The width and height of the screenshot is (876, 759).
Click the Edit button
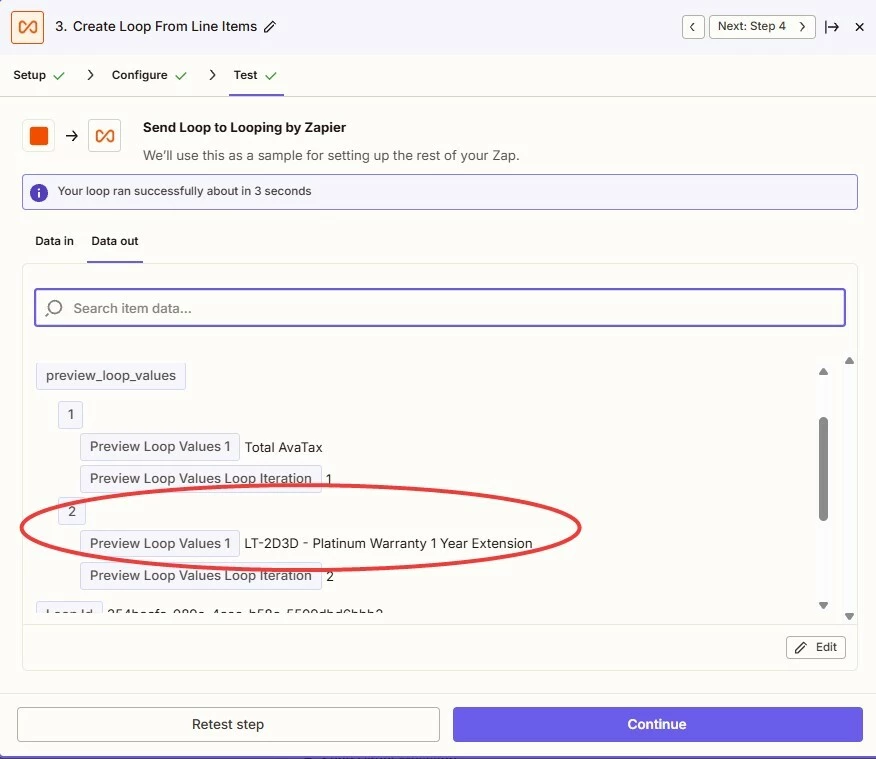pyautogui.click(x=816, y=647)
